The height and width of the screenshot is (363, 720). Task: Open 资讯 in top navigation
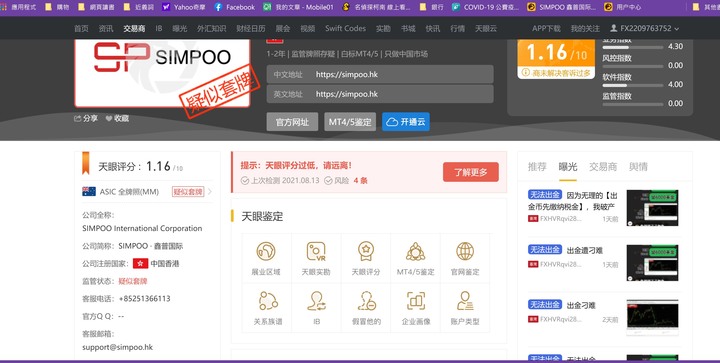point(106,28)
